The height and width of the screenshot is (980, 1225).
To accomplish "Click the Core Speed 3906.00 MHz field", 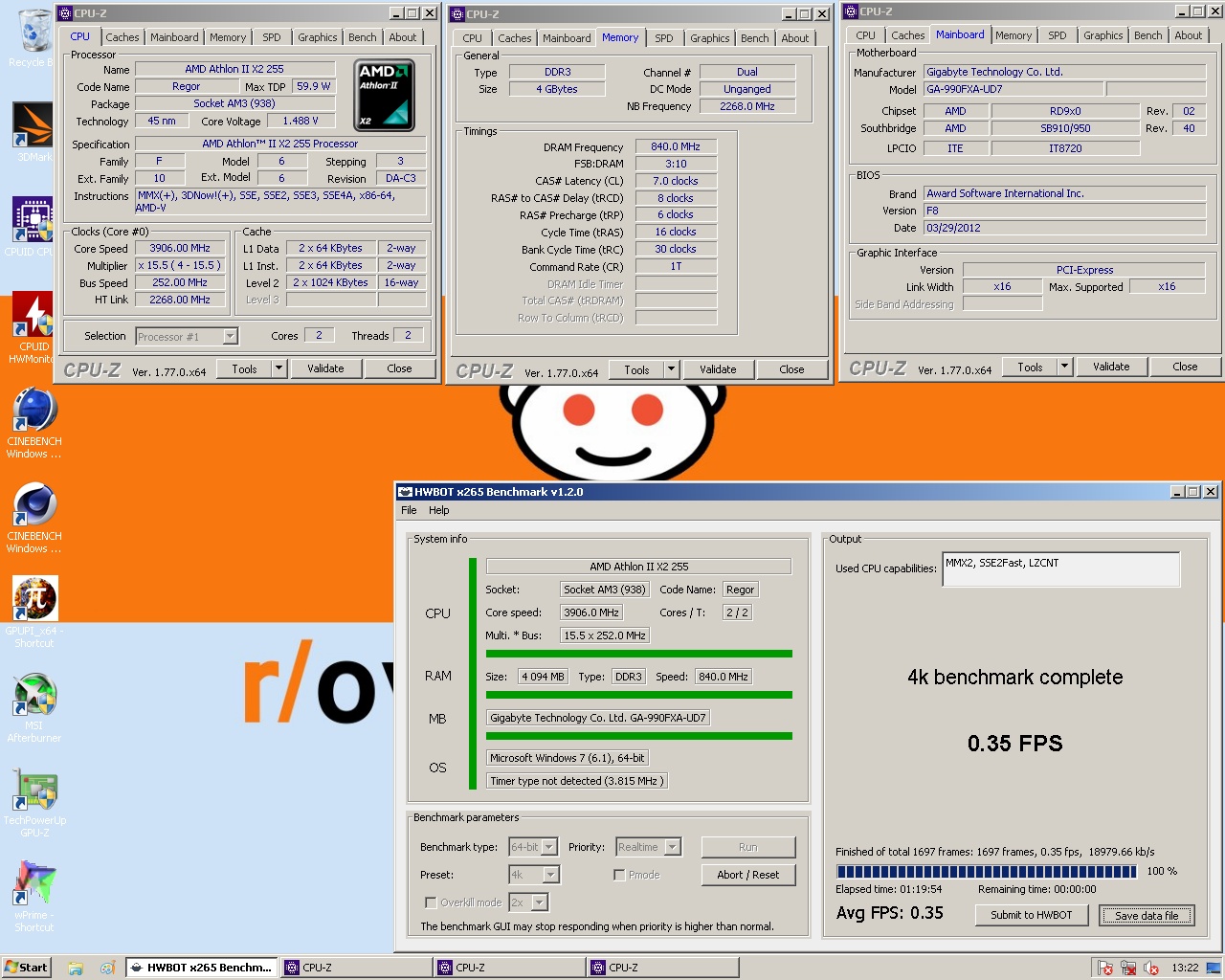I will pyautogui.click(x=180, y=248).
